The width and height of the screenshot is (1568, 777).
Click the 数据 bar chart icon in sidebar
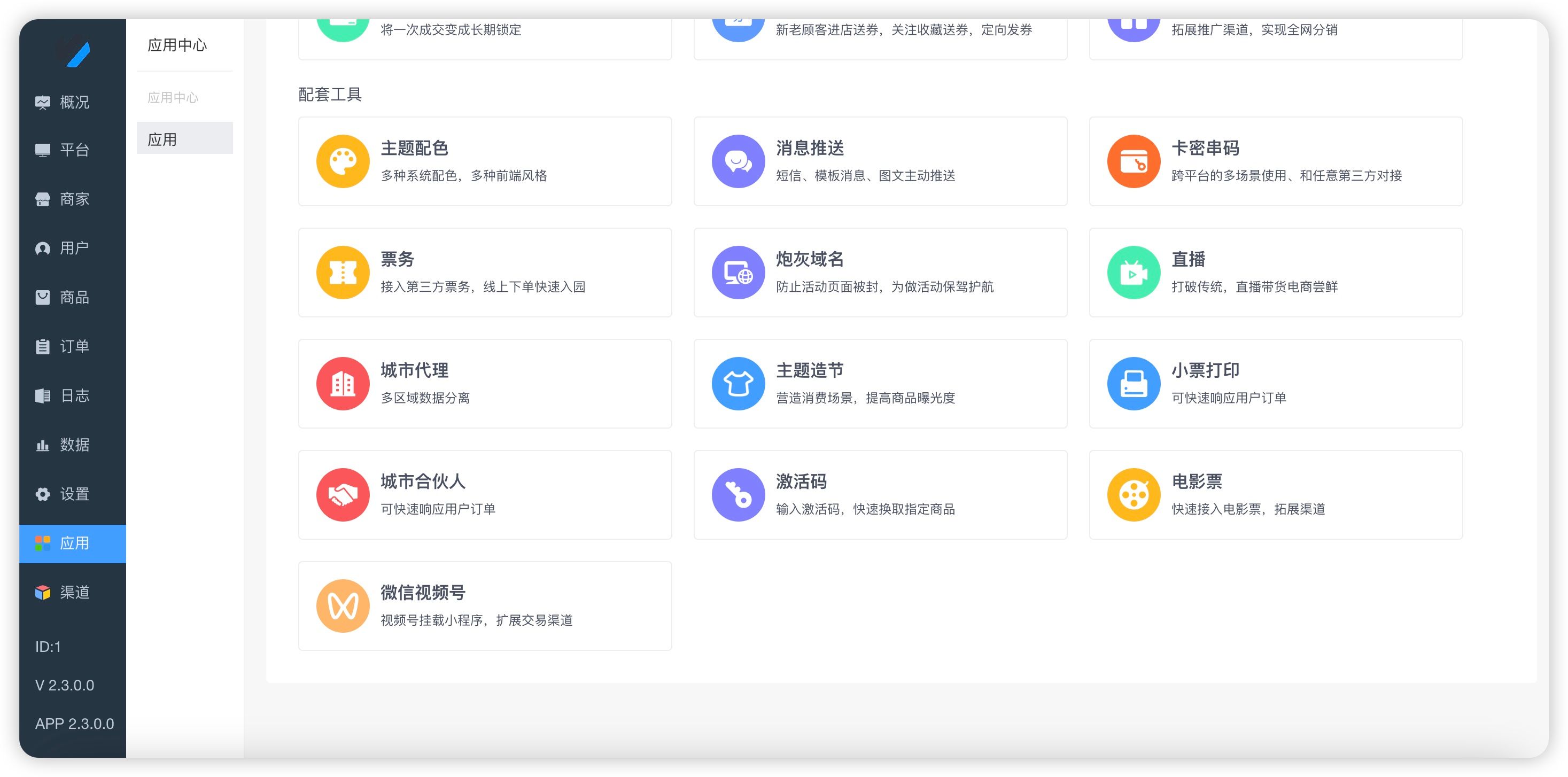click(43, 445)
